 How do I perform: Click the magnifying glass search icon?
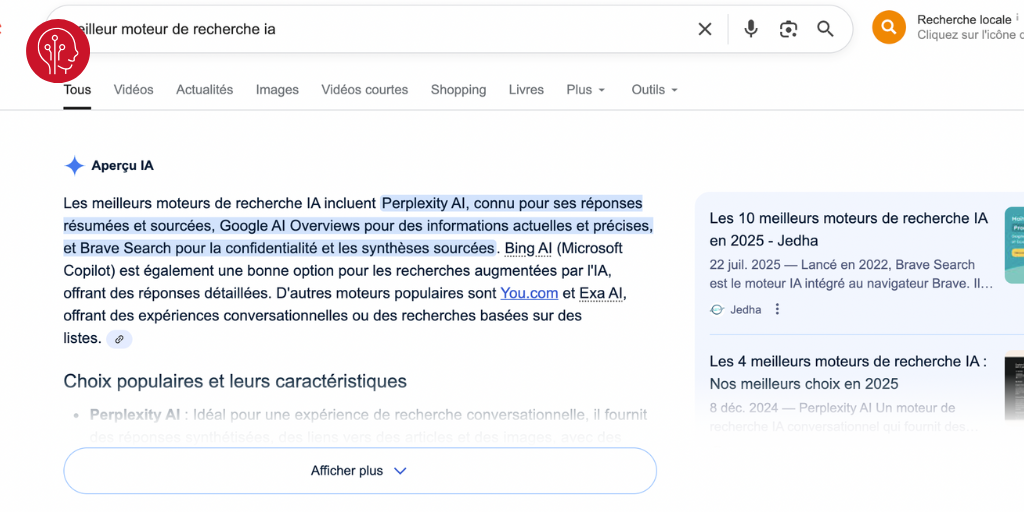(x=825, y=29)
